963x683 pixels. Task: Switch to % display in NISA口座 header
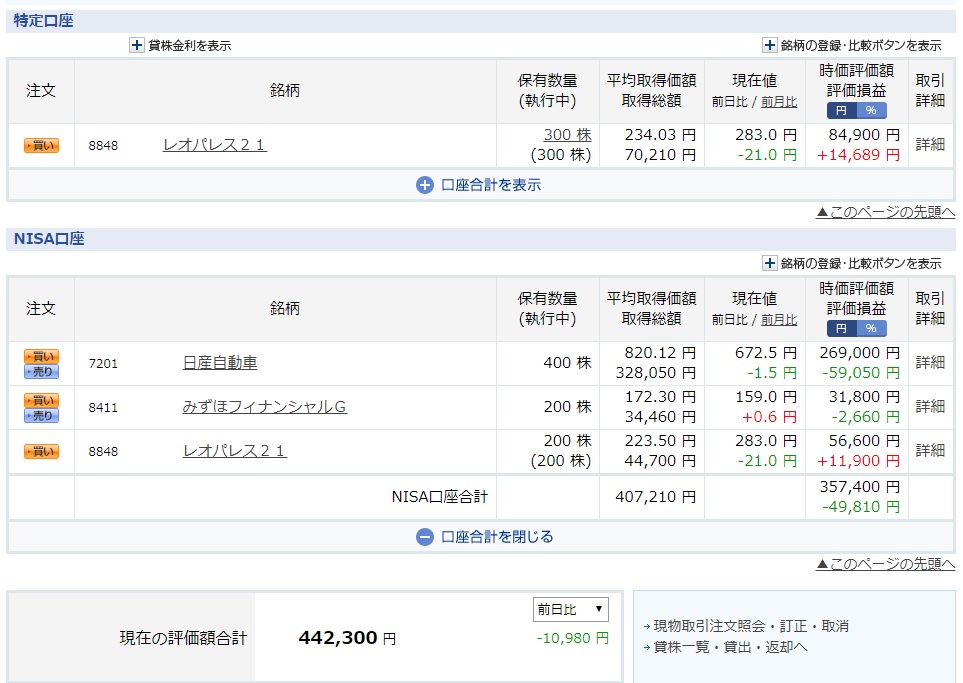click(871, 329)
